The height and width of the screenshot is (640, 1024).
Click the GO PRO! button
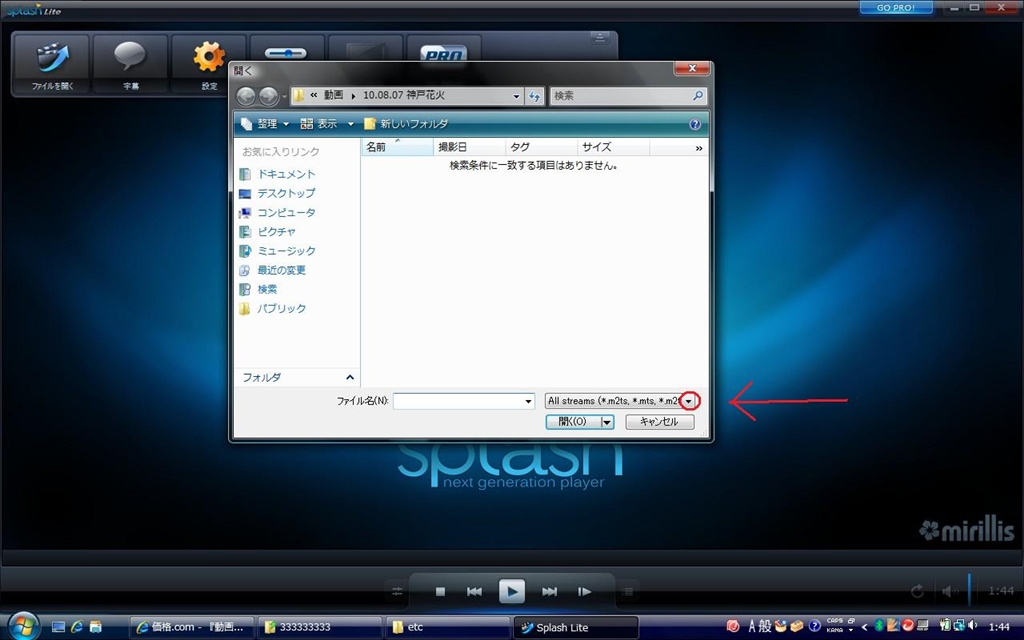pyautogui.click(x=896, y=7)
